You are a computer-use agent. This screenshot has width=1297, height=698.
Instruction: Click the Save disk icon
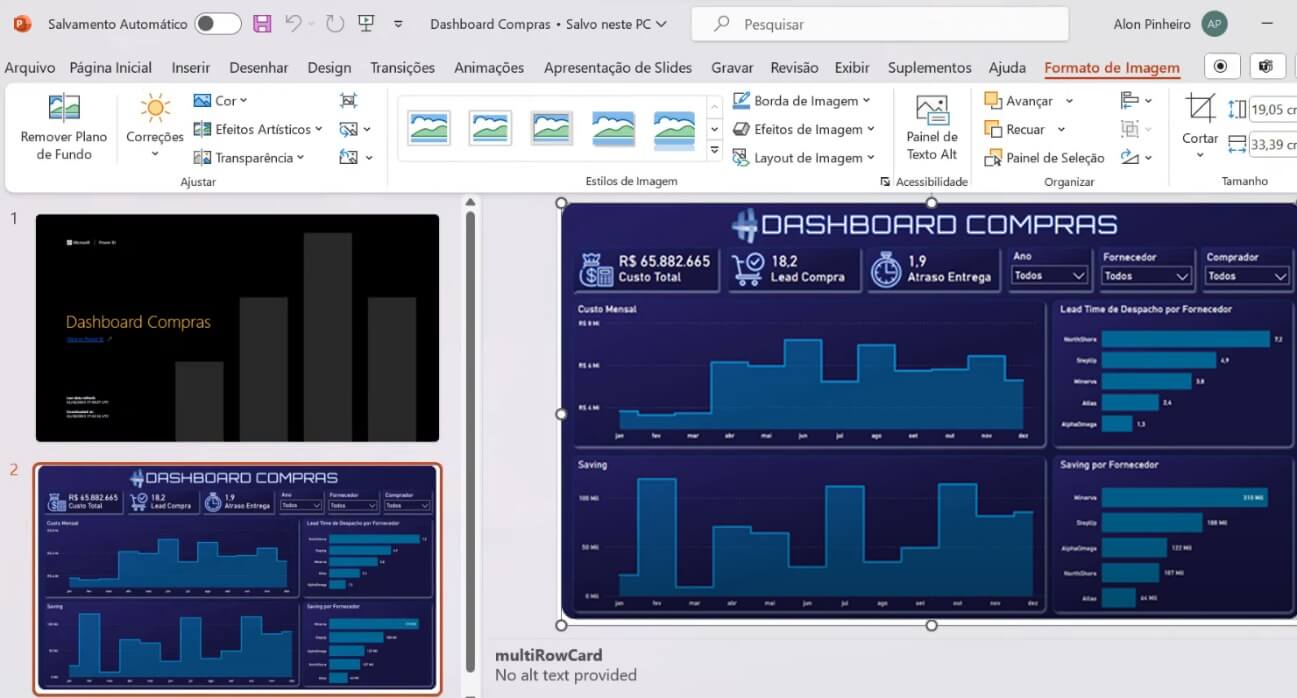click(x=262, y=24)
